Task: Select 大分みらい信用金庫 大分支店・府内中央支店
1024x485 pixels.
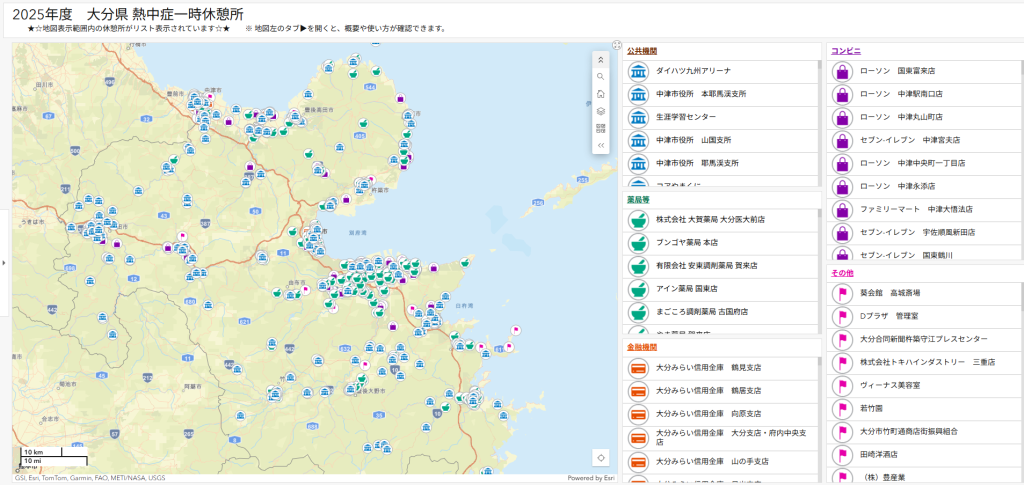Action: (x=720, y=437)
